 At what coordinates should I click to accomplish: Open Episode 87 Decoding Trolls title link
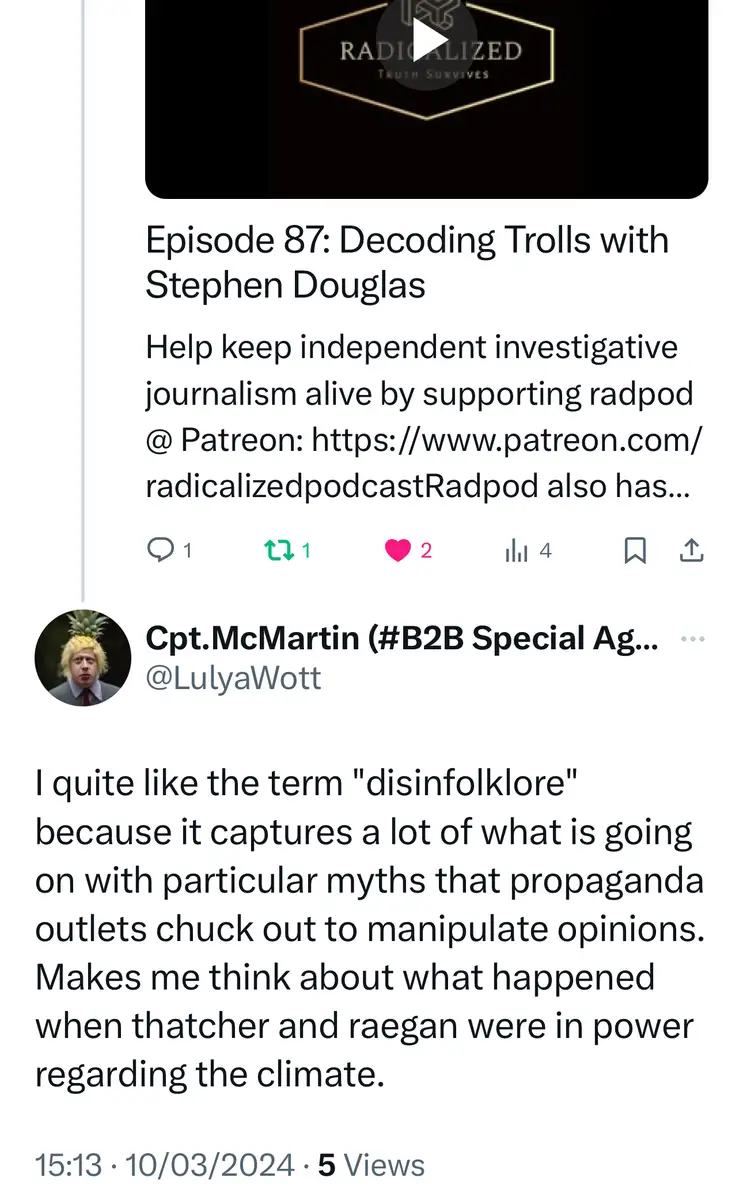(407, 262)
